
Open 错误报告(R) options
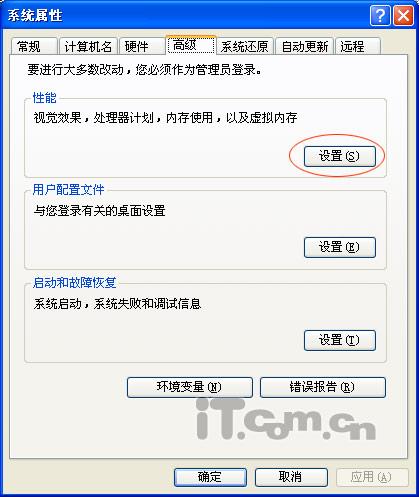[x=323, y=387]
